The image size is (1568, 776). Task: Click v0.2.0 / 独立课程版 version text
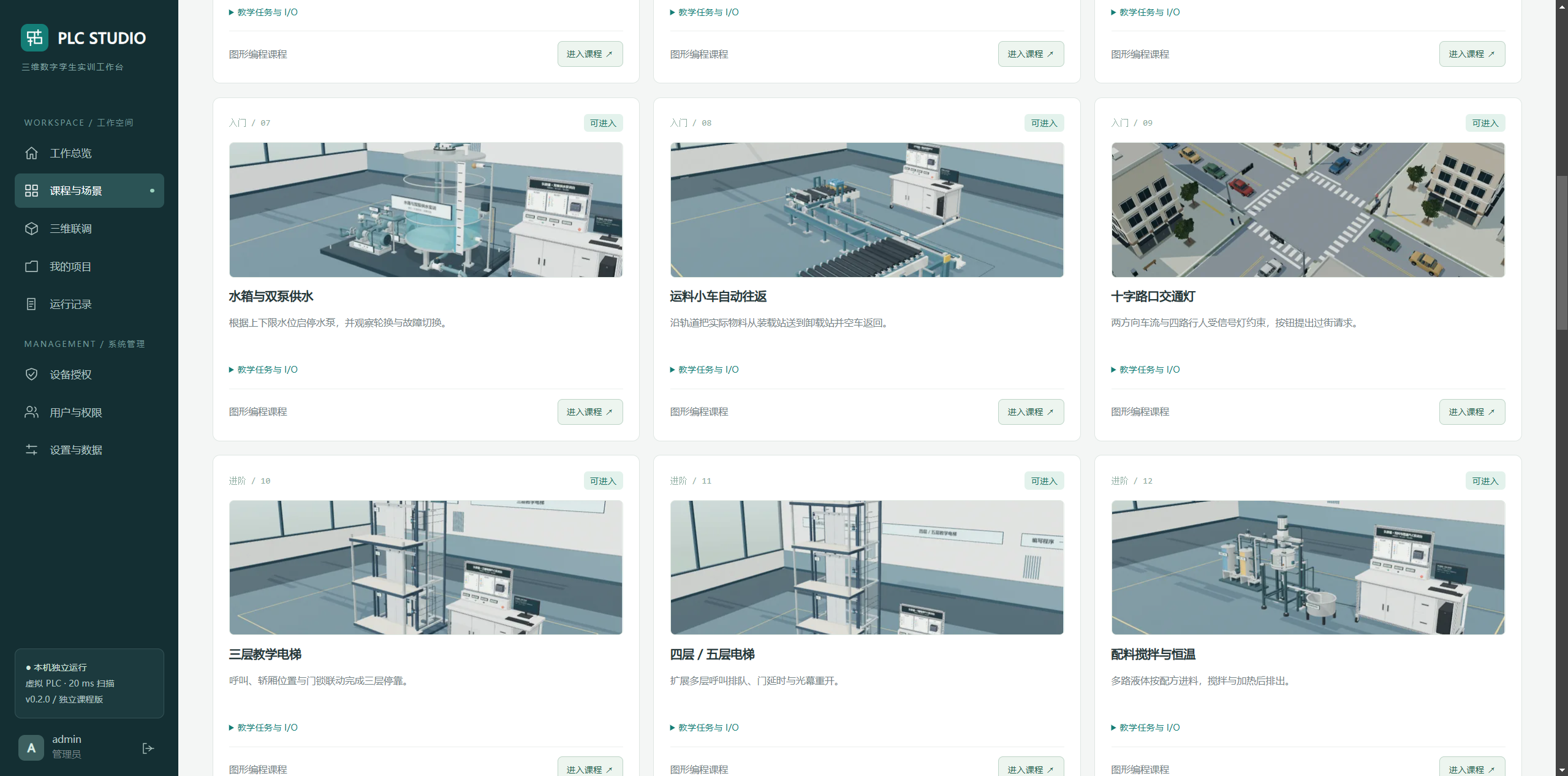pyautogui.click(x=64, y=699)
